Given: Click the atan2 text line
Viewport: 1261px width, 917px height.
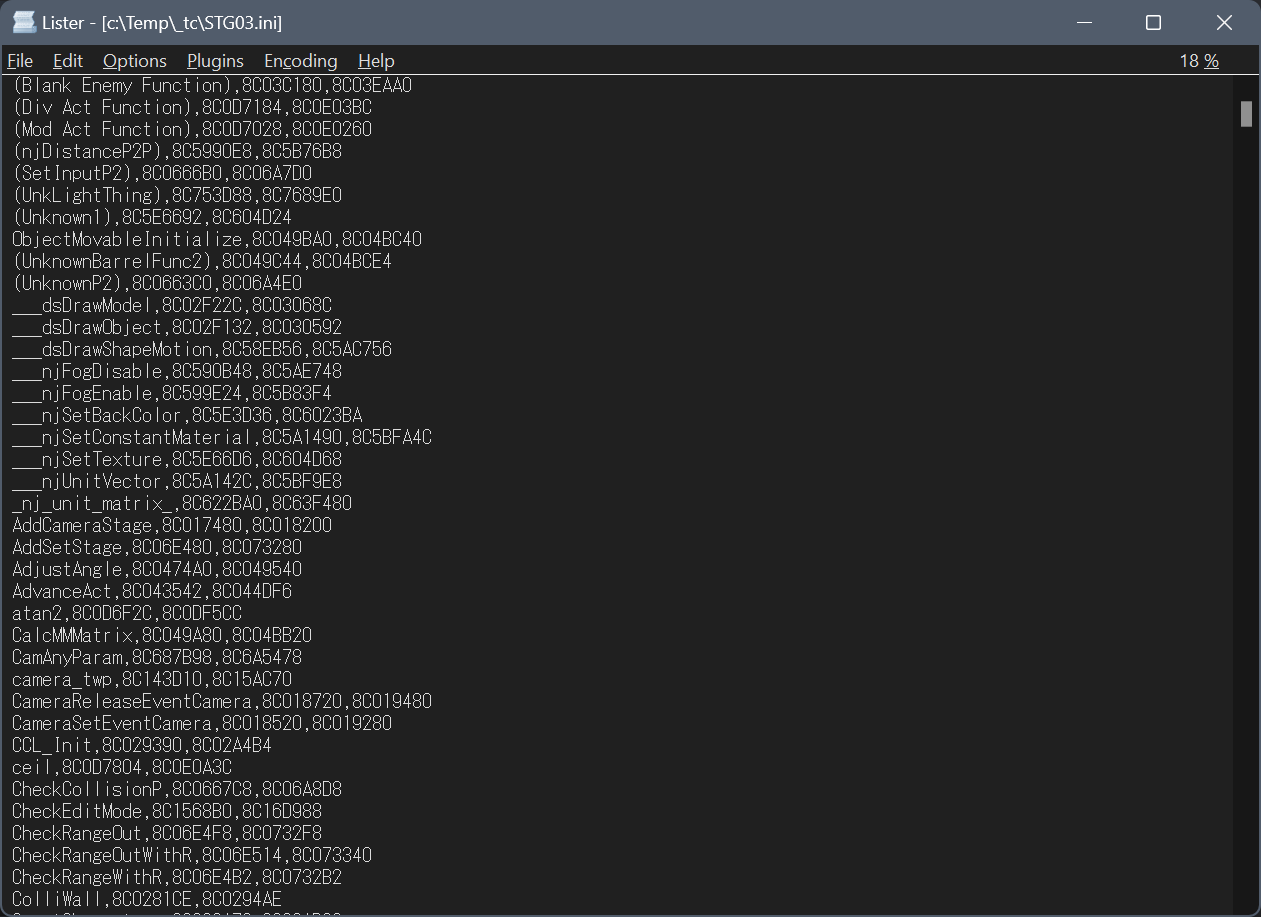Looking at the screenshot, I should click(x=126, y=613).
